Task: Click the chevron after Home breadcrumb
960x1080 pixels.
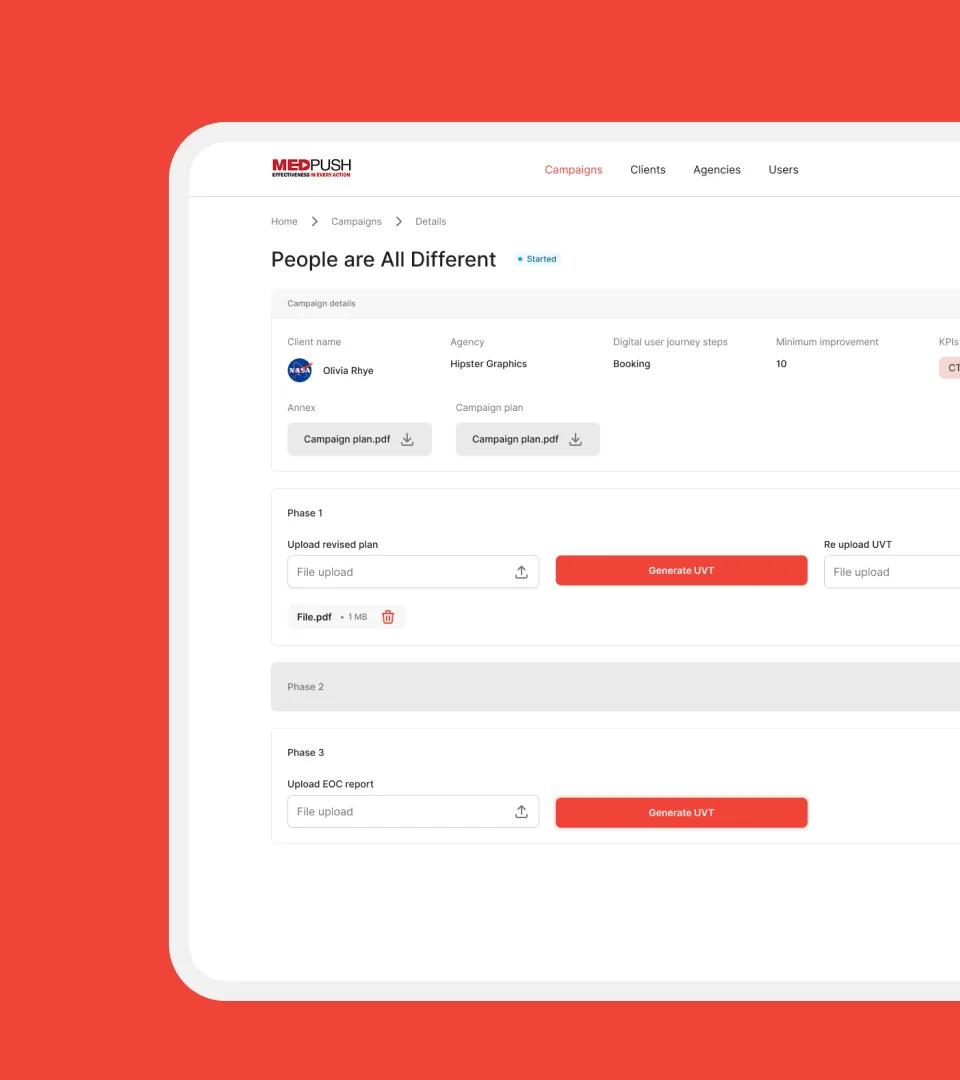Action: point(315,221)
